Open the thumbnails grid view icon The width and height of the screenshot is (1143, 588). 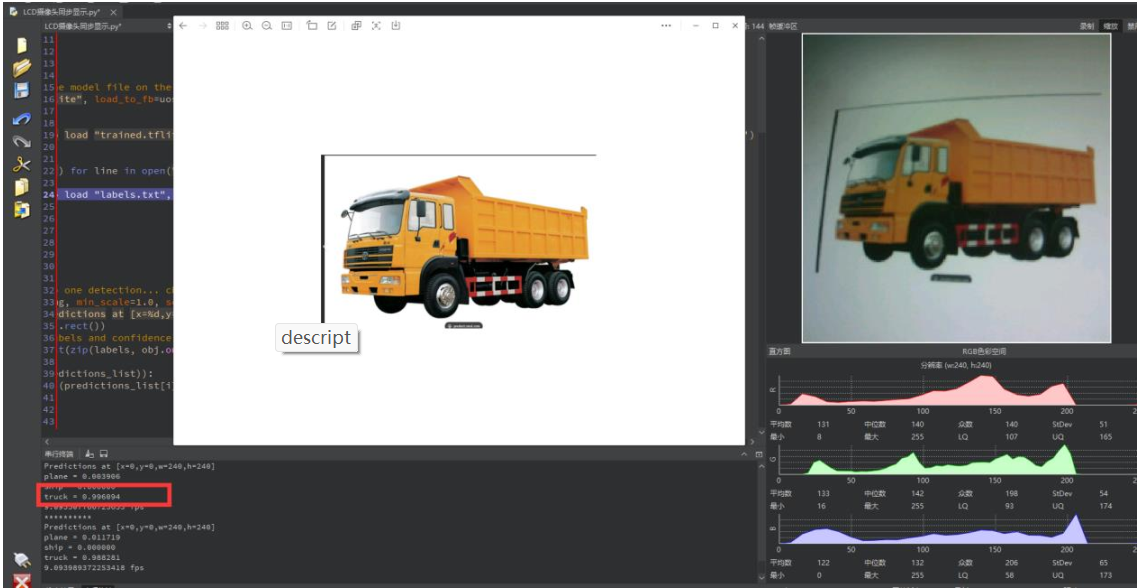coord(223,26)
